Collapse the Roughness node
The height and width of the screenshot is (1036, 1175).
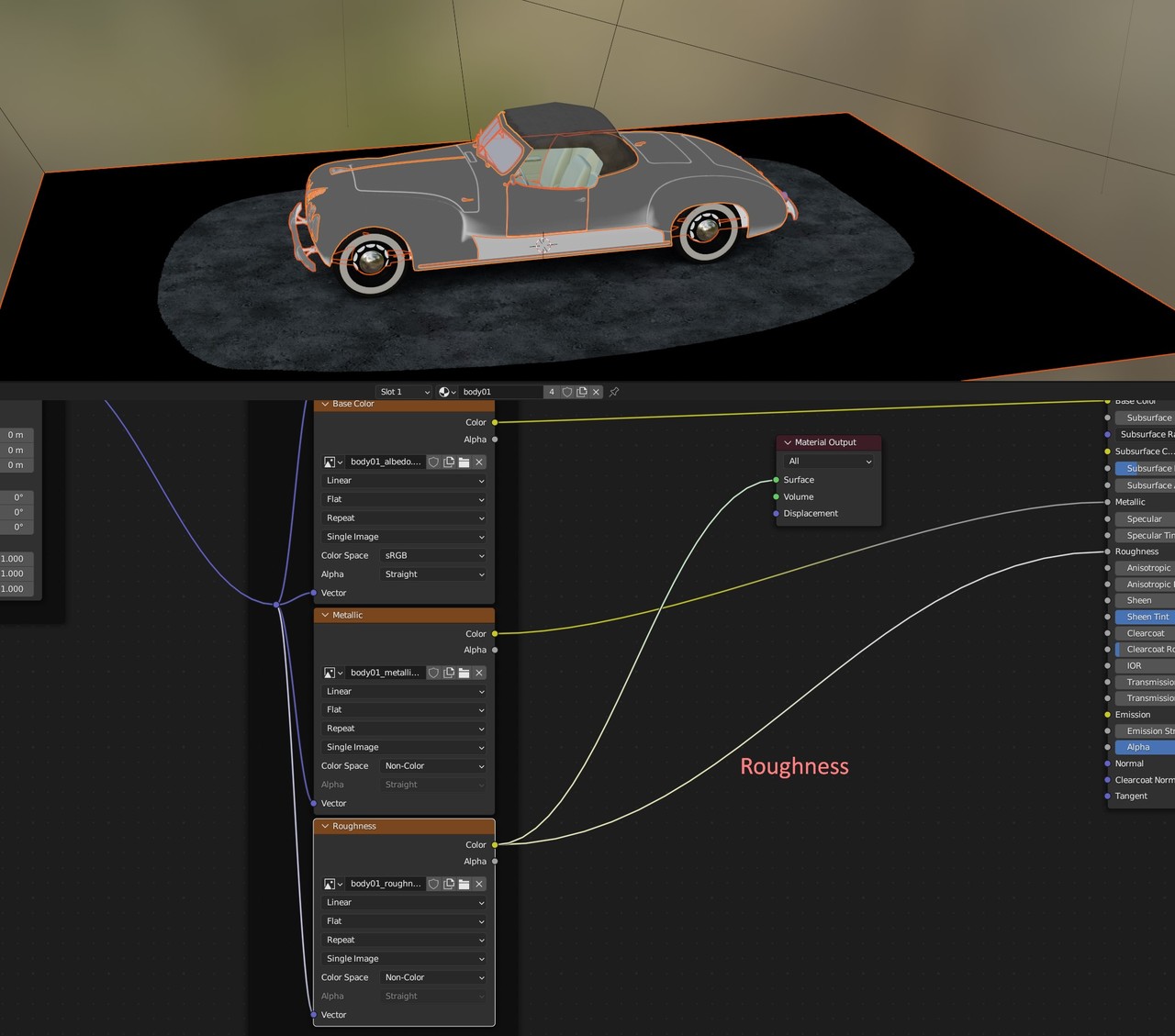coord(325,826)
